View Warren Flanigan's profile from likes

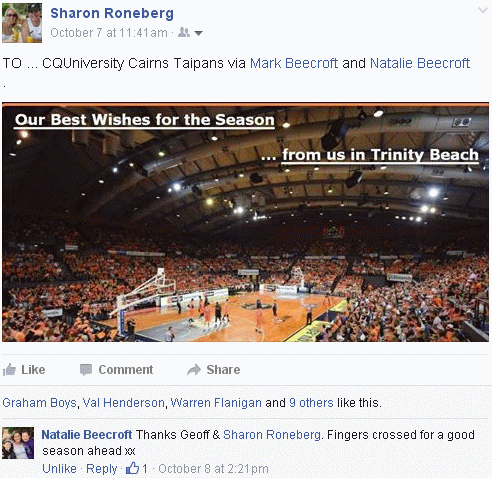point(216,403)
